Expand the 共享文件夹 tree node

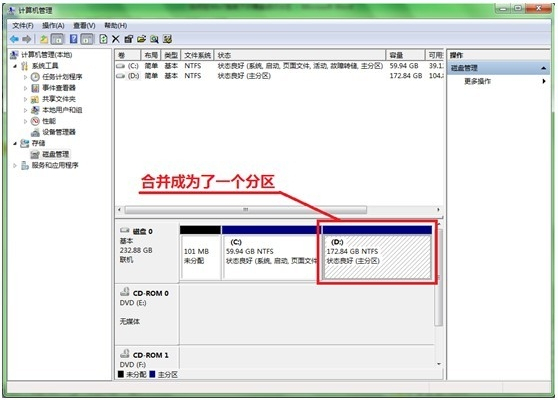pos(25,99)
